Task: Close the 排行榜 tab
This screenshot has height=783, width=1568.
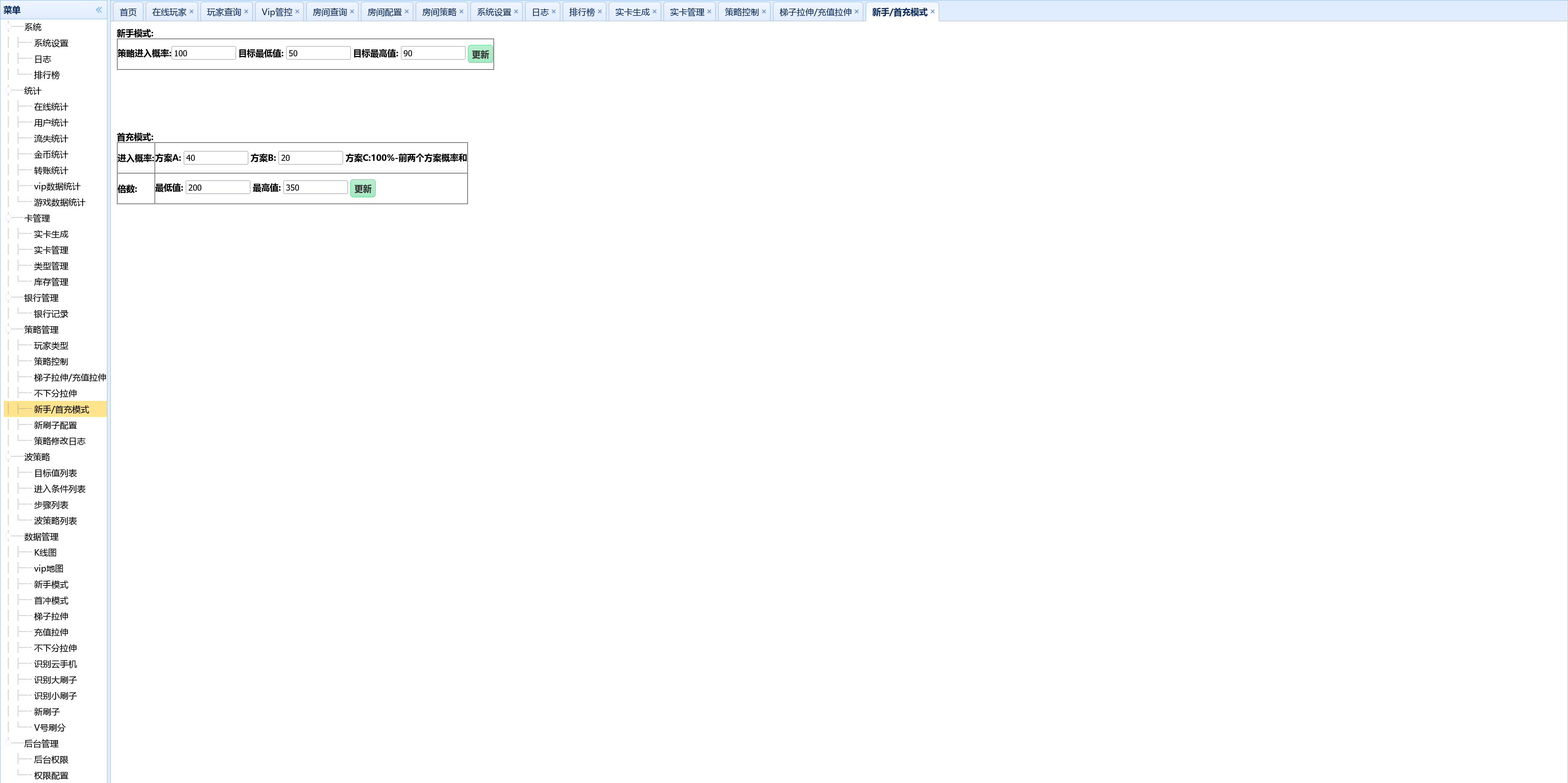Action: (x=599, y=11)
